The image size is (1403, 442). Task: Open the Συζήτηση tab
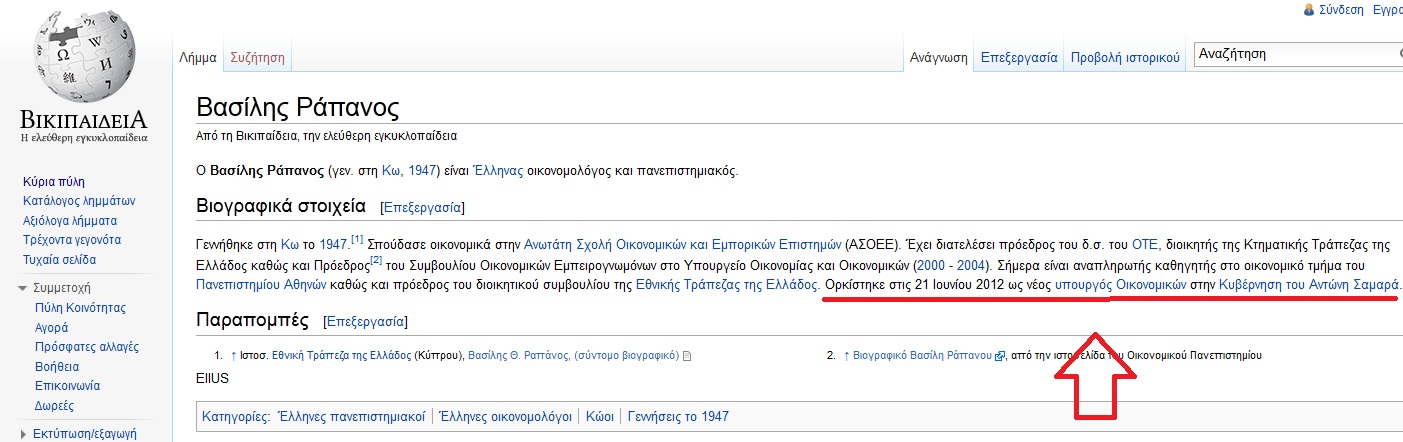[x=257, y=58]
